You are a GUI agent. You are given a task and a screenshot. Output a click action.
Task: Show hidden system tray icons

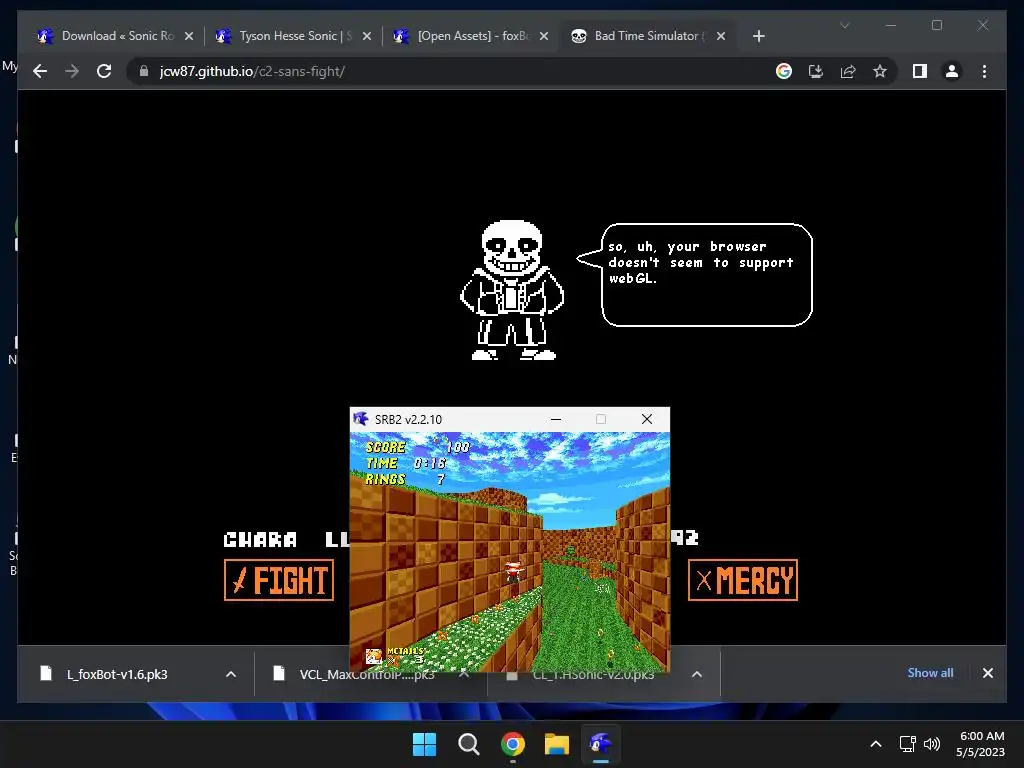tap(876, 744)
